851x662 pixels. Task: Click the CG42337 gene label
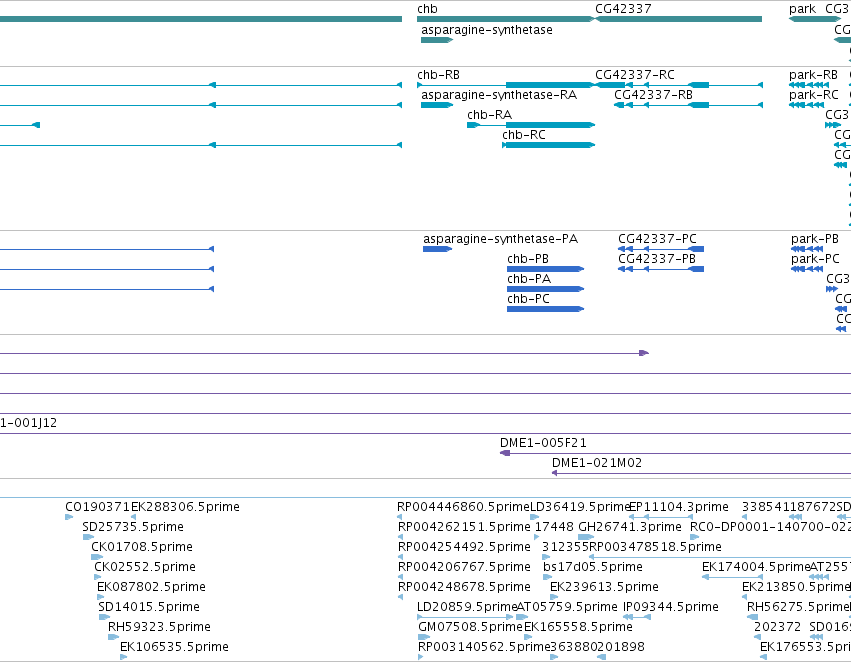pos(623,9)
